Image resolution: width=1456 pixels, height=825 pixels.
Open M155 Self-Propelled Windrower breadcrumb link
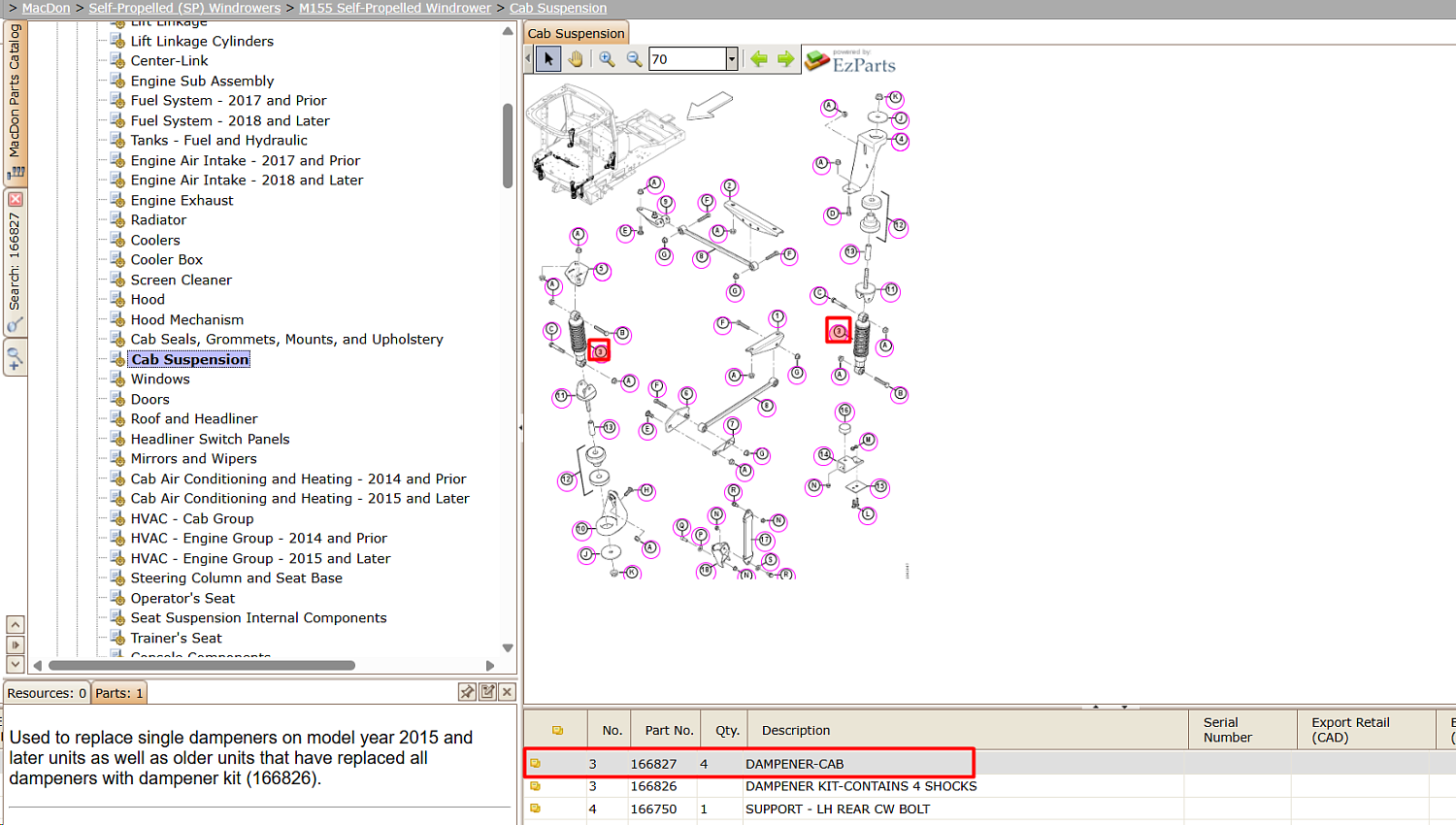tap(395, 8)
